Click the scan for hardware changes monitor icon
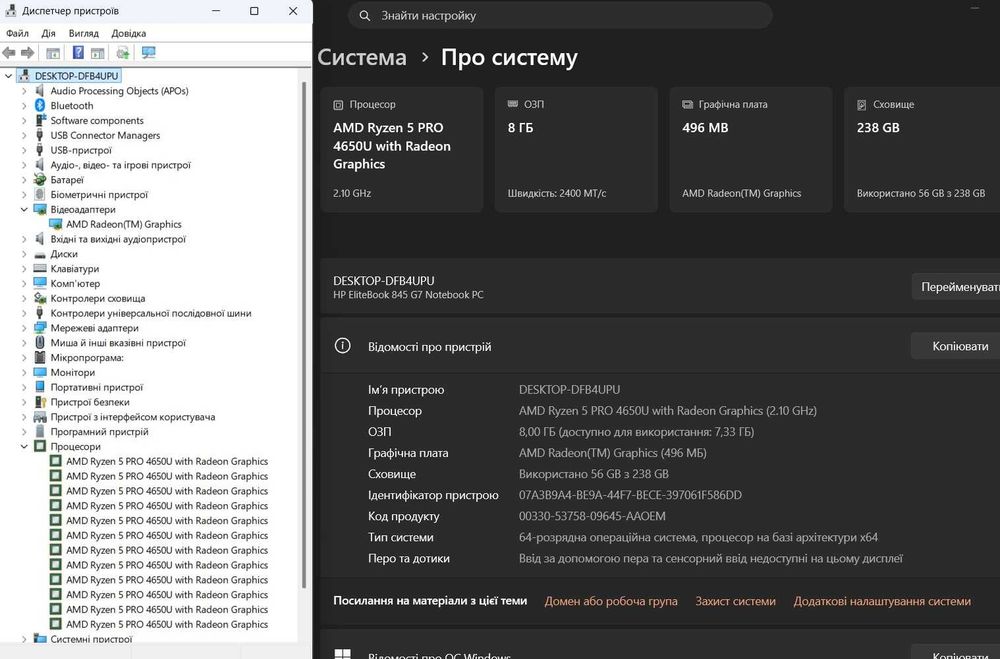Screen dimensions: 1000x659 pyautogui.click(x=149, y=53)
